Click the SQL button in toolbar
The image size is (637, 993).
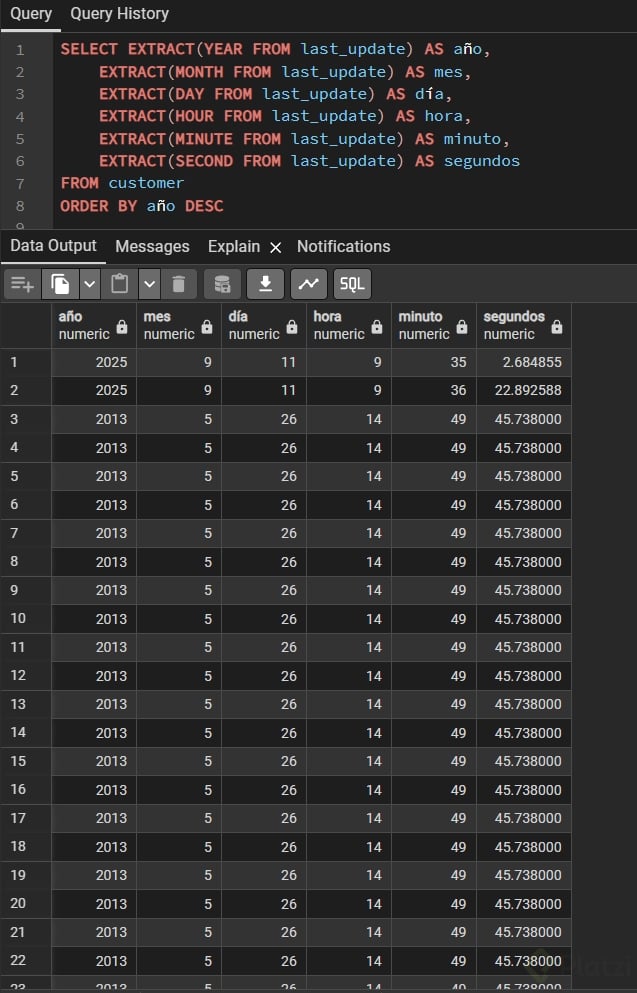352,284
